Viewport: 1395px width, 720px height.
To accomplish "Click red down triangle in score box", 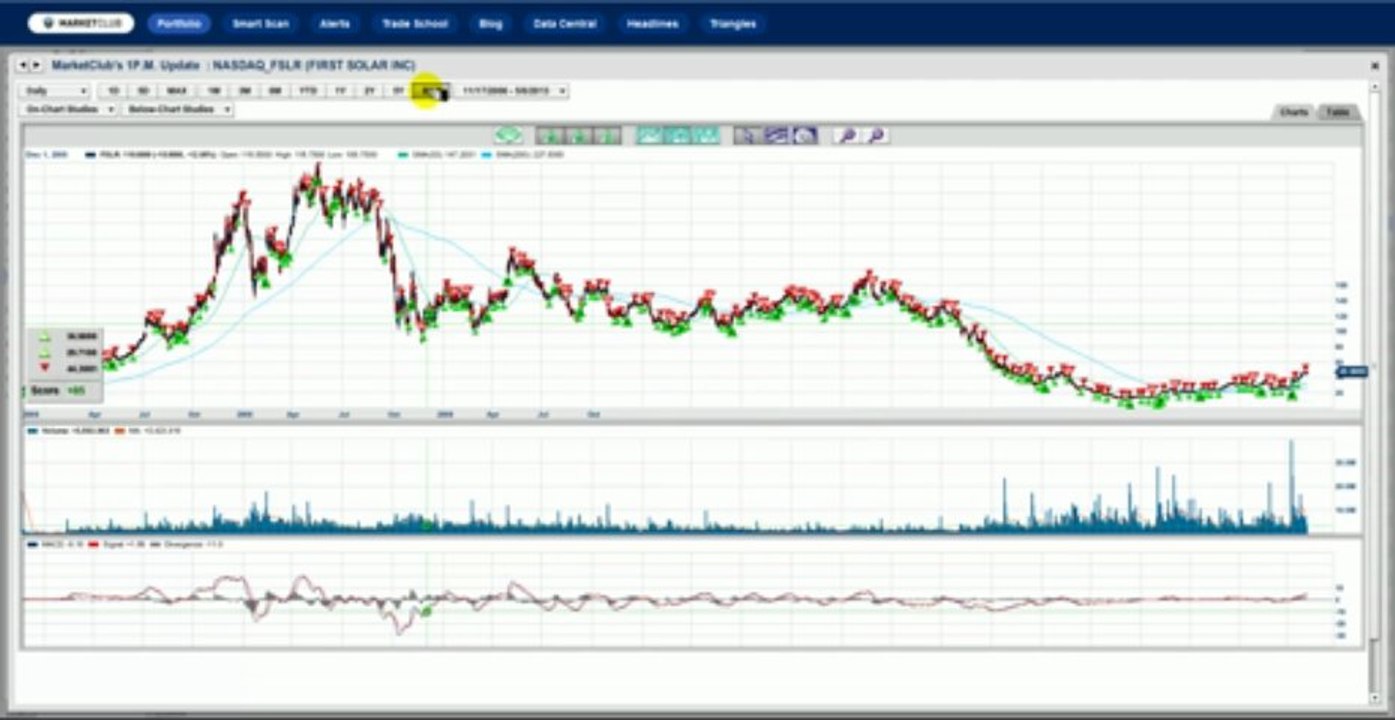I will coord(43,368).
